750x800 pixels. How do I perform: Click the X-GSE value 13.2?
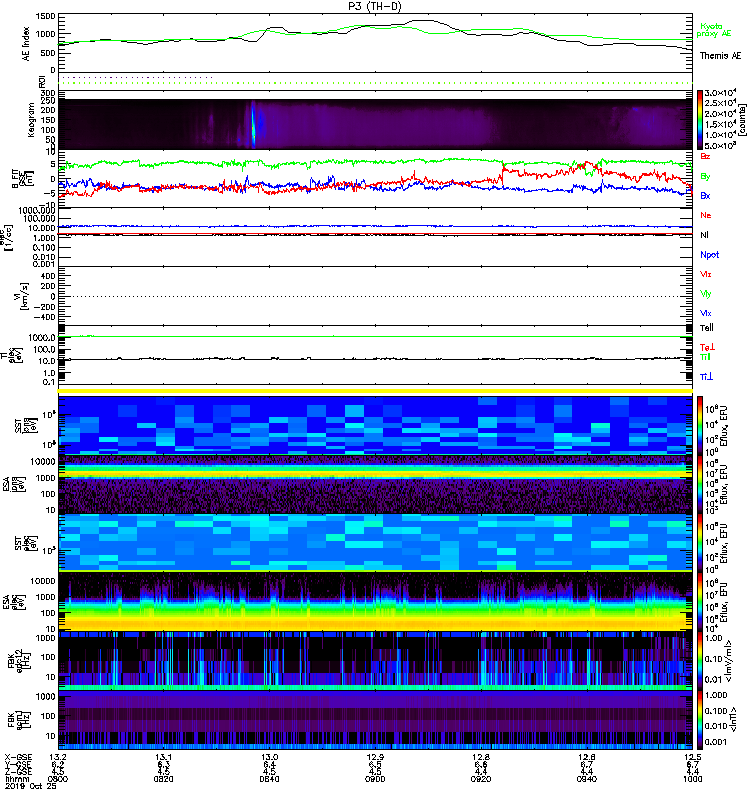[58, 757]
